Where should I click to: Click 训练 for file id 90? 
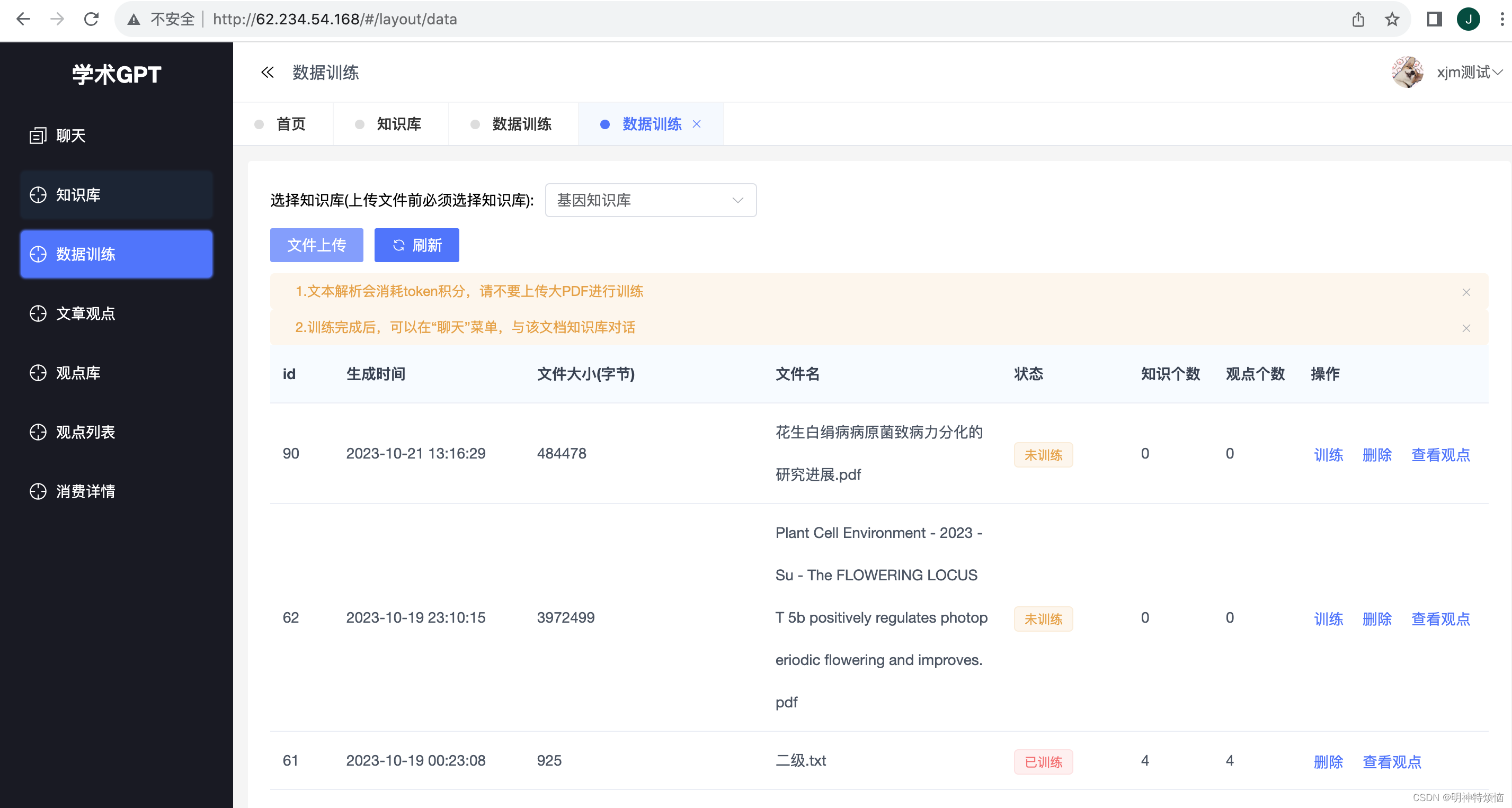pos(1328,455)
